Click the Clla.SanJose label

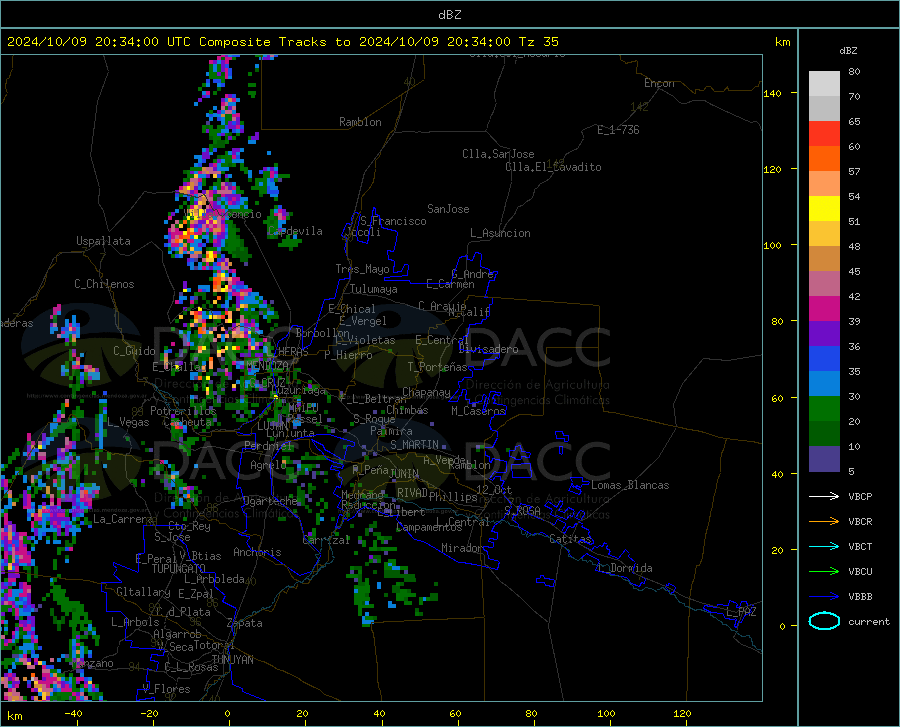498,154
